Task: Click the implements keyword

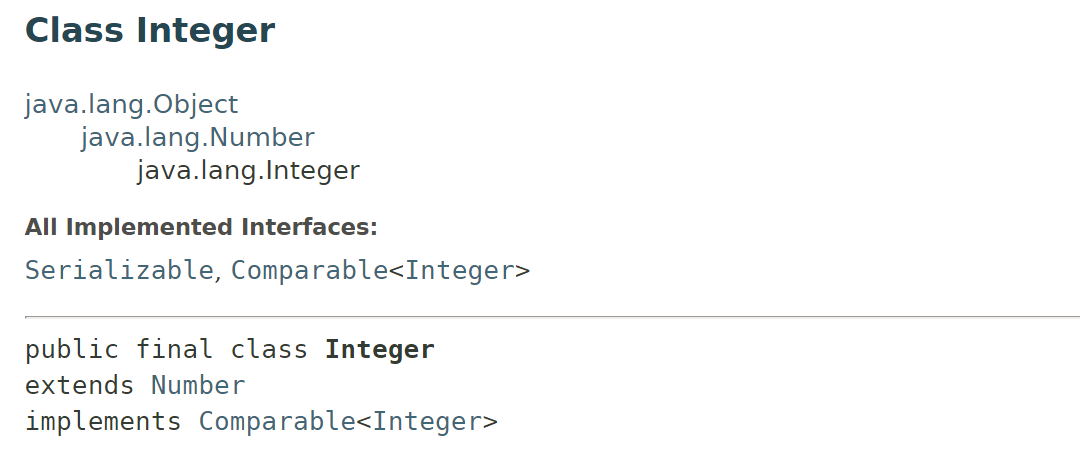Action: (x=103, y=421)
